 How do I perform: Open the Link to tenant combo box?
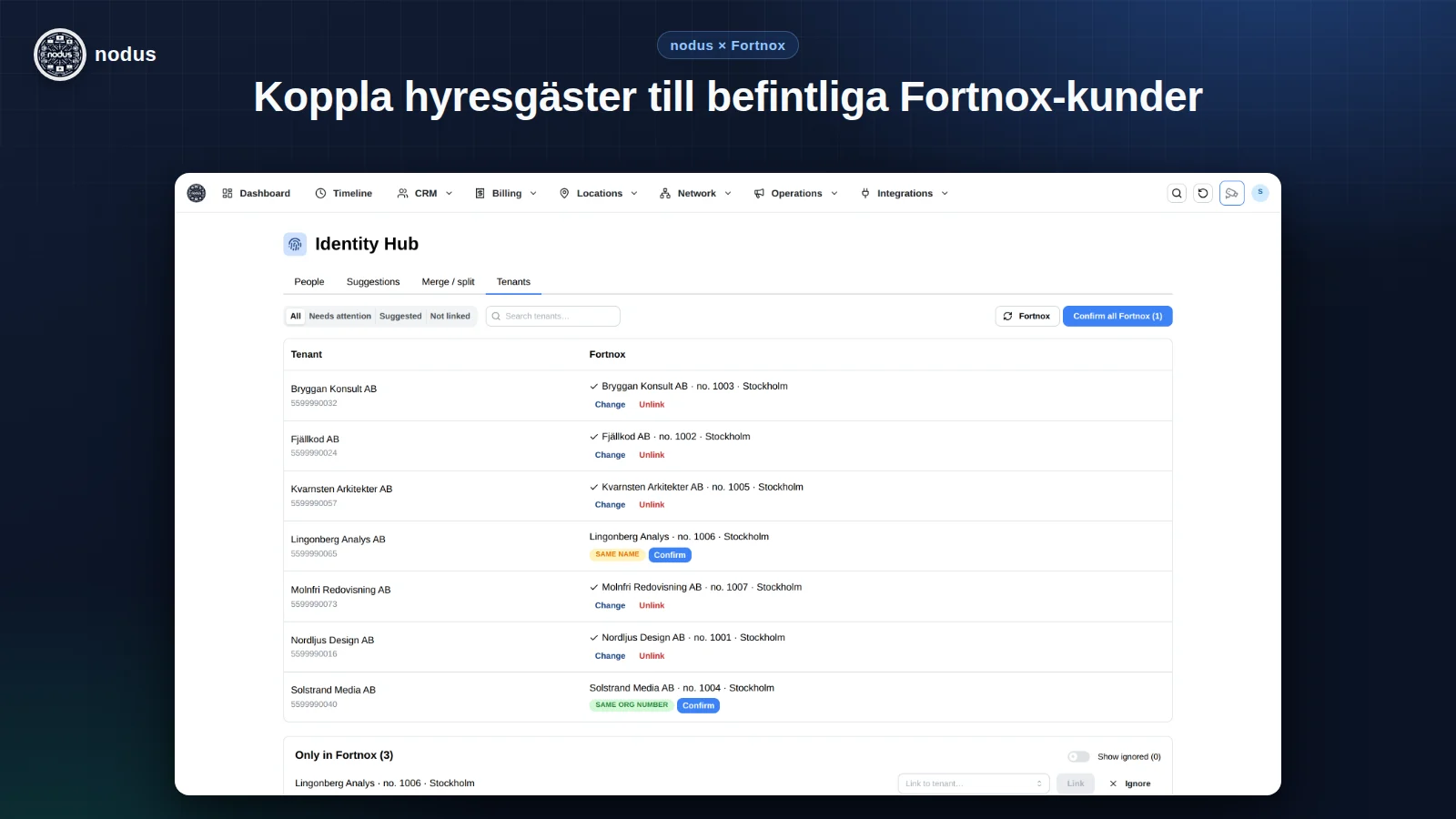974,784
